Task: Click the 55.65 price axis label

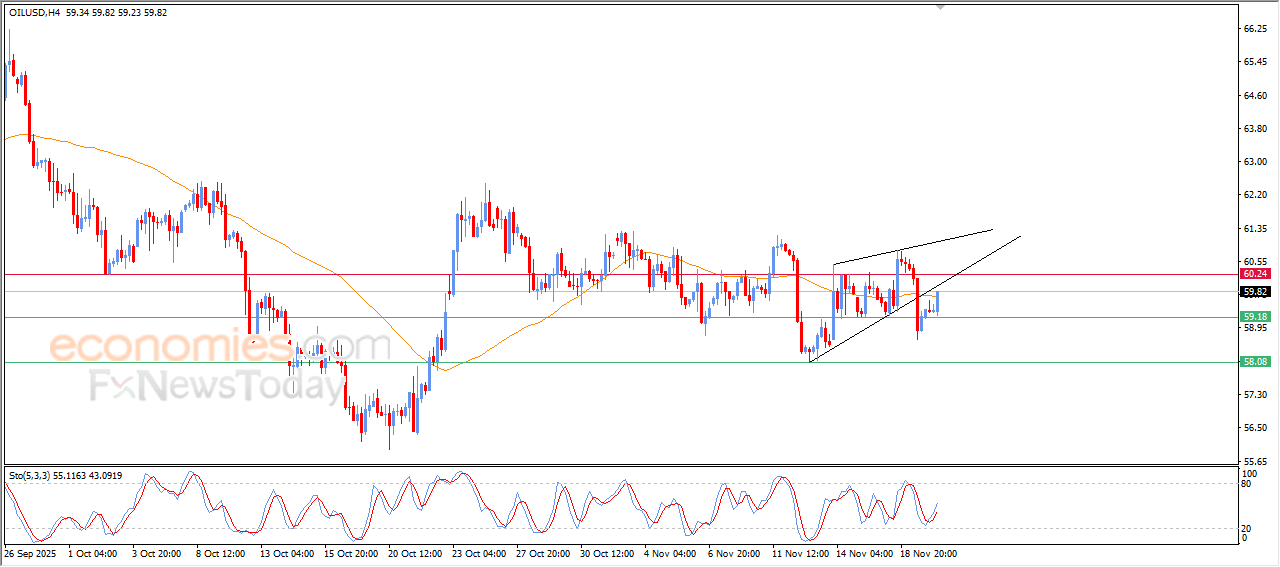Action: (1255, 461)
